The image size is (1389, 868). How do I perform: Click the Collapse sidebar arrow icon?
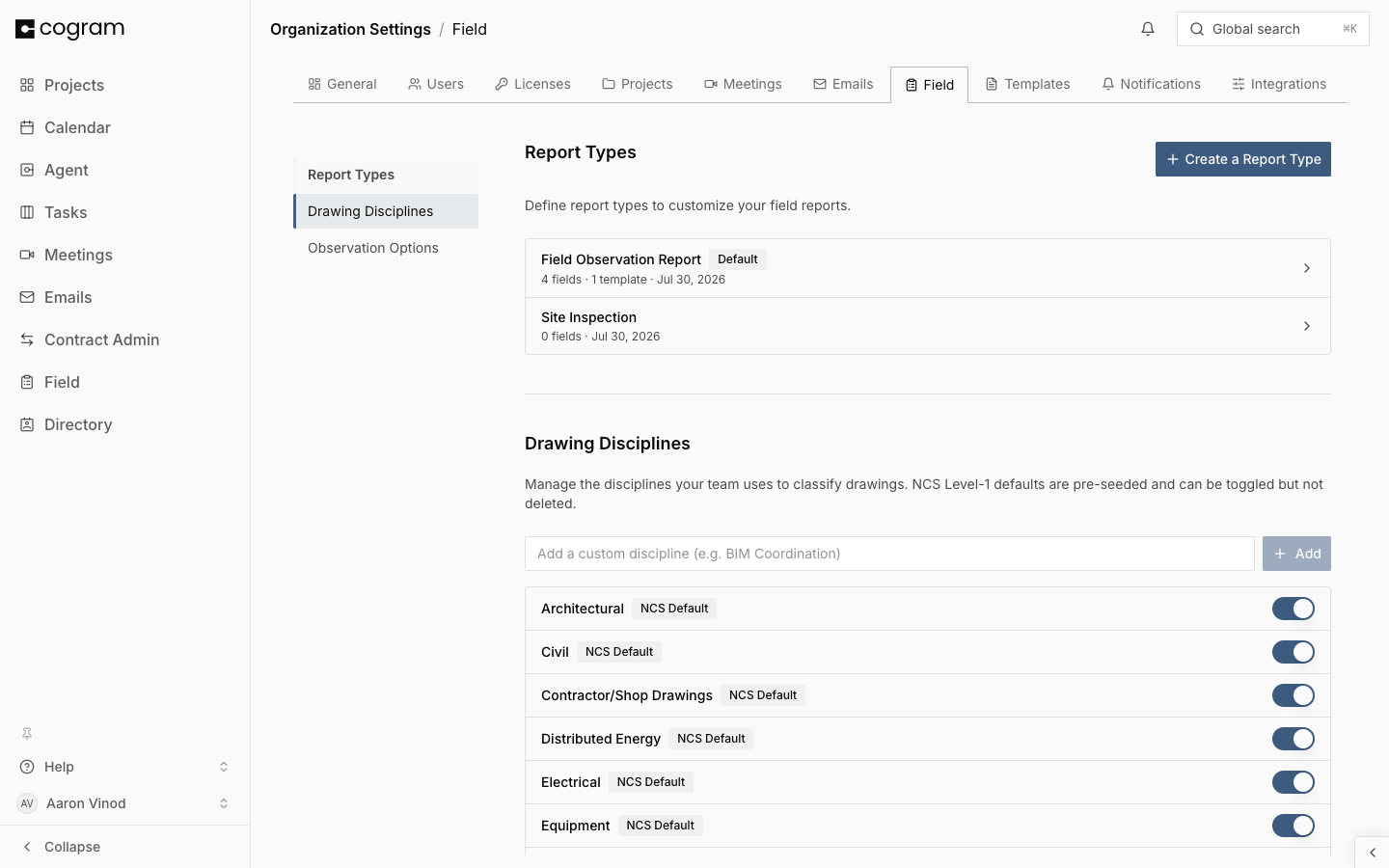[x=27, y=847]
